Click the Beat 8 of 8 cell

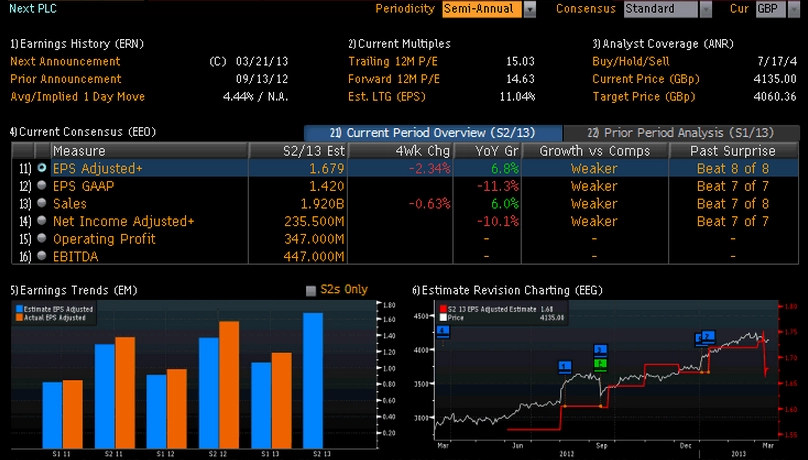tap(733, 168)
